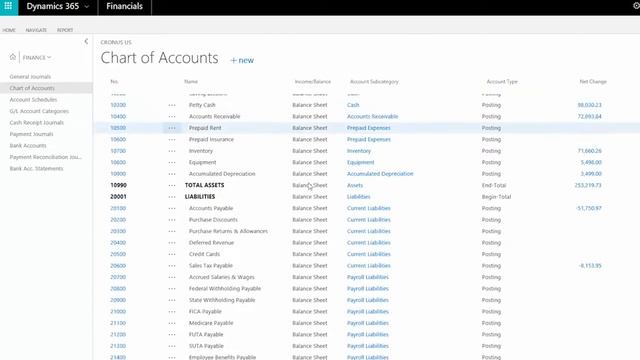The width and height of the screenshot is (640, 360).
Task: Open the ellipsis menu for Purchase Returns & Allowances
Action: coord(172,231)
